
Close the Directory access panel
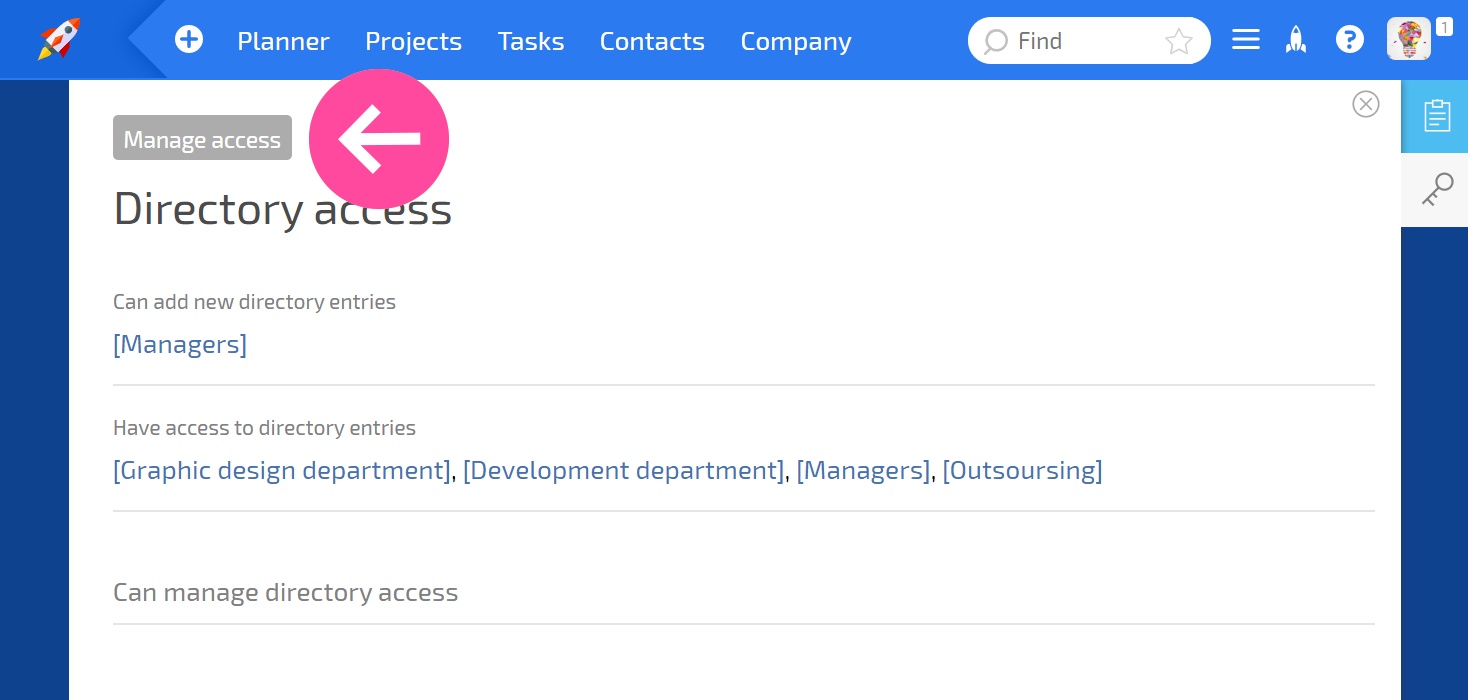(x=1366, y=104)
